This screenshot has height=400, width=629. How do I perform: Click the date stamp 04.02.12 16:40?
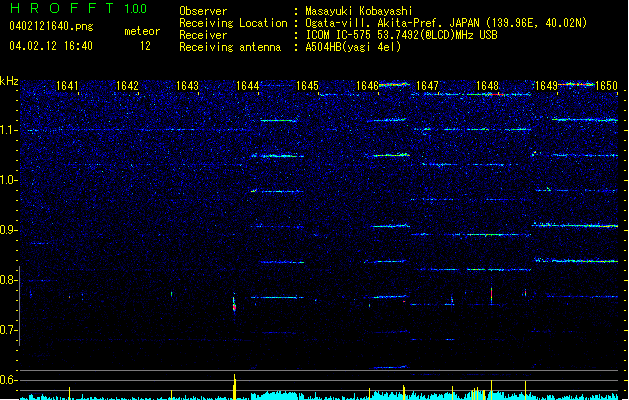coord(51,46)
